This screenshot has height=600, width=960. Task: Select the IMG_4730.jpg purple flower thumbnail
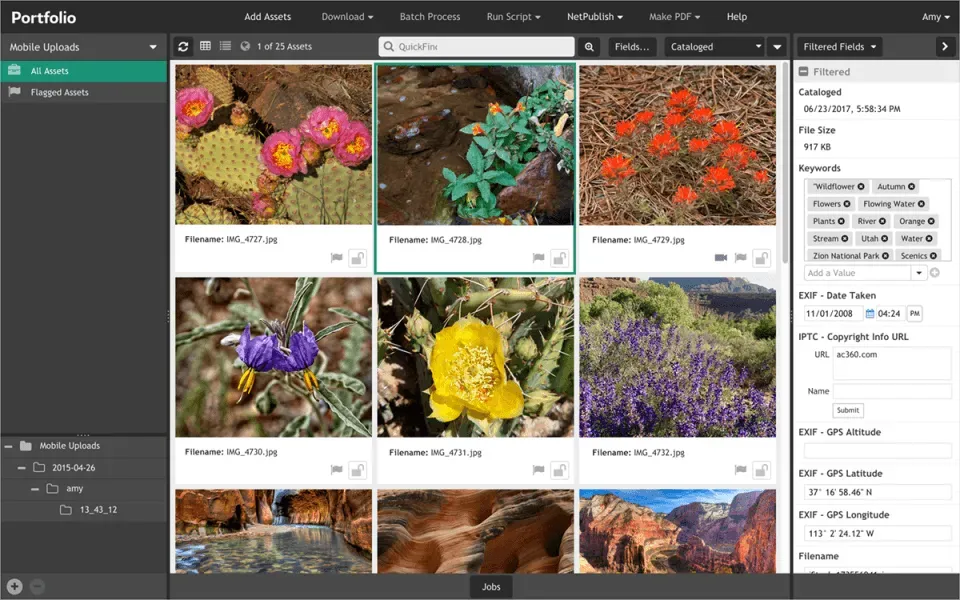[273, 357]
